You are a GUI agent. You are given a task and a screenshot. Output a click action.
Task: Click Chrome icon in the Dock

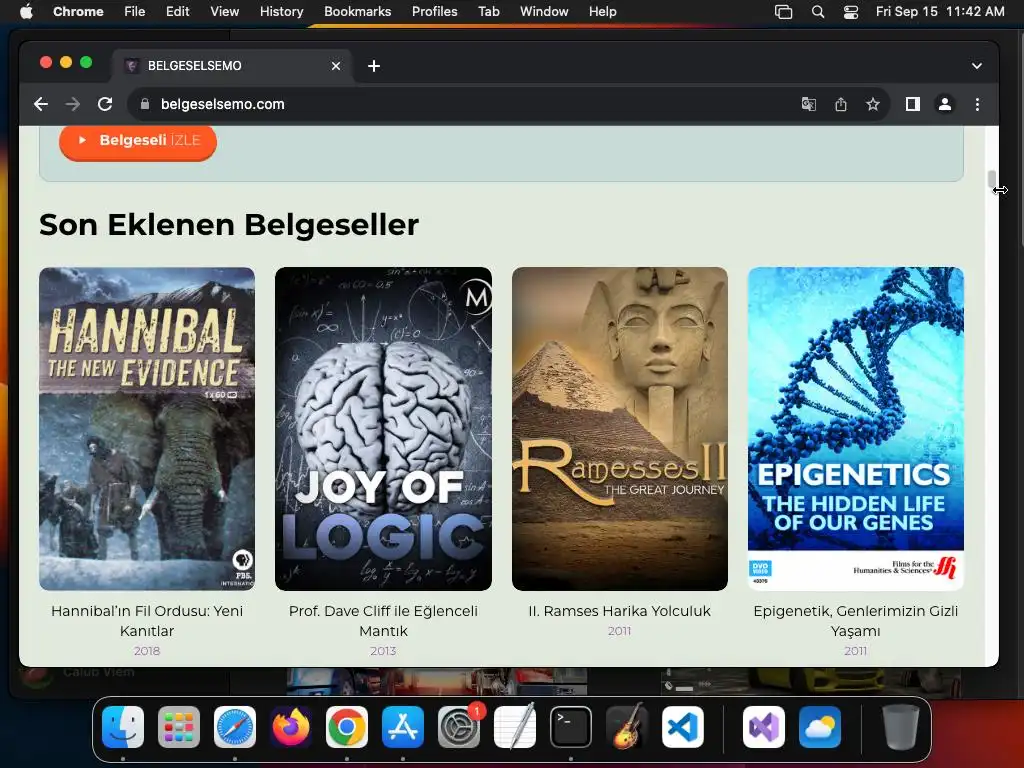pyautogui.click(x=347, y=727)
